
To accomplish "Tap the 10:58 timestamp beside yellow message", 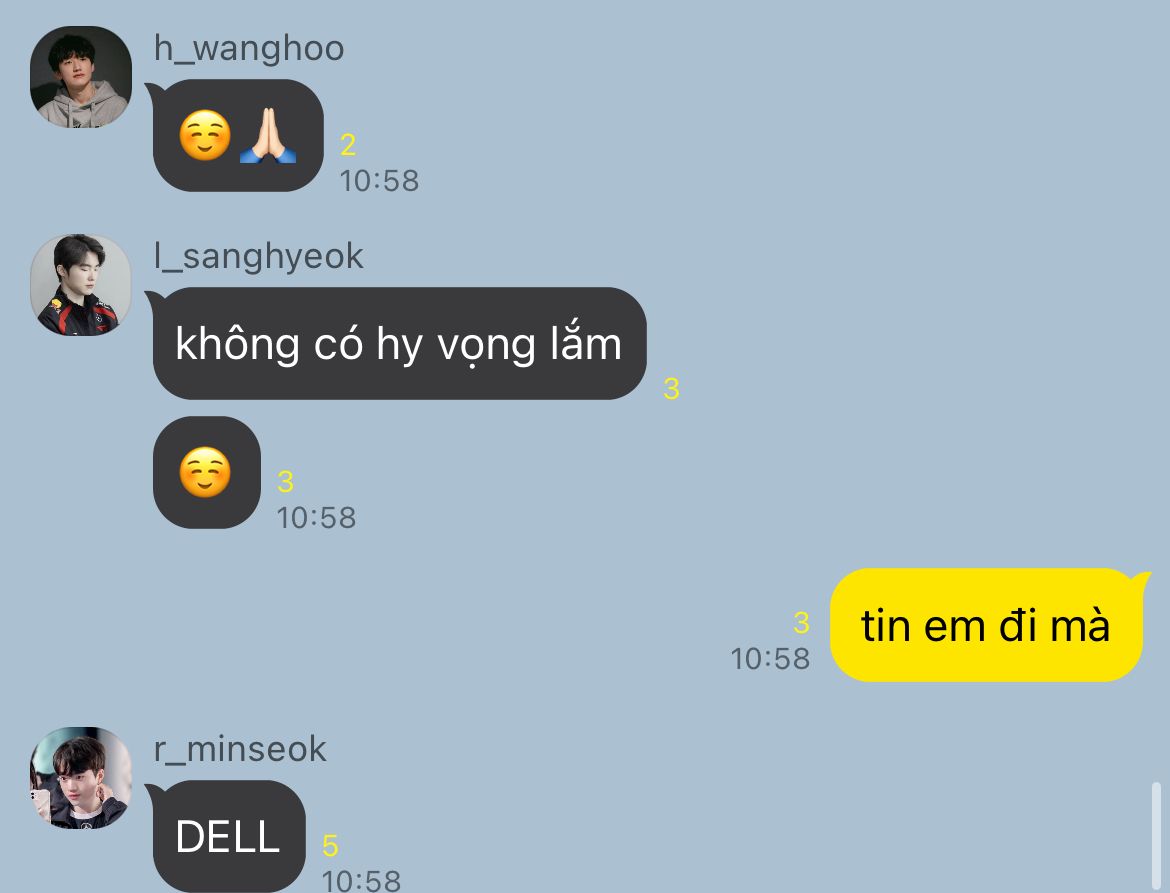I will point(770,659).
